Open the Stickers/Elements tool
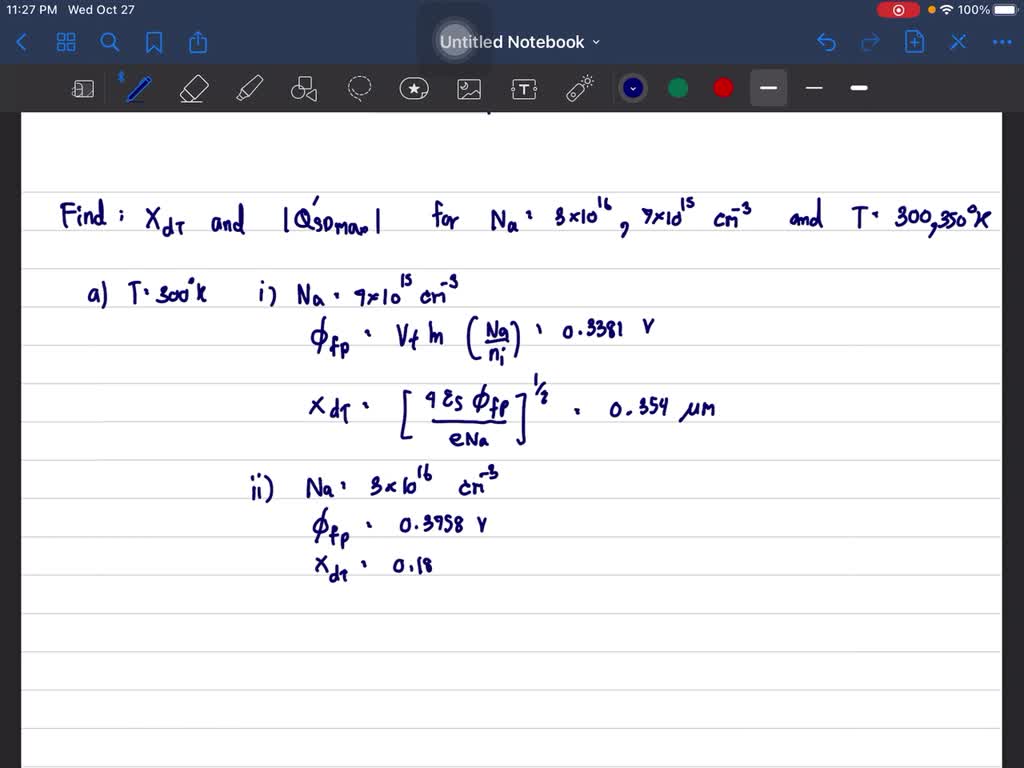 coord(414,88)
